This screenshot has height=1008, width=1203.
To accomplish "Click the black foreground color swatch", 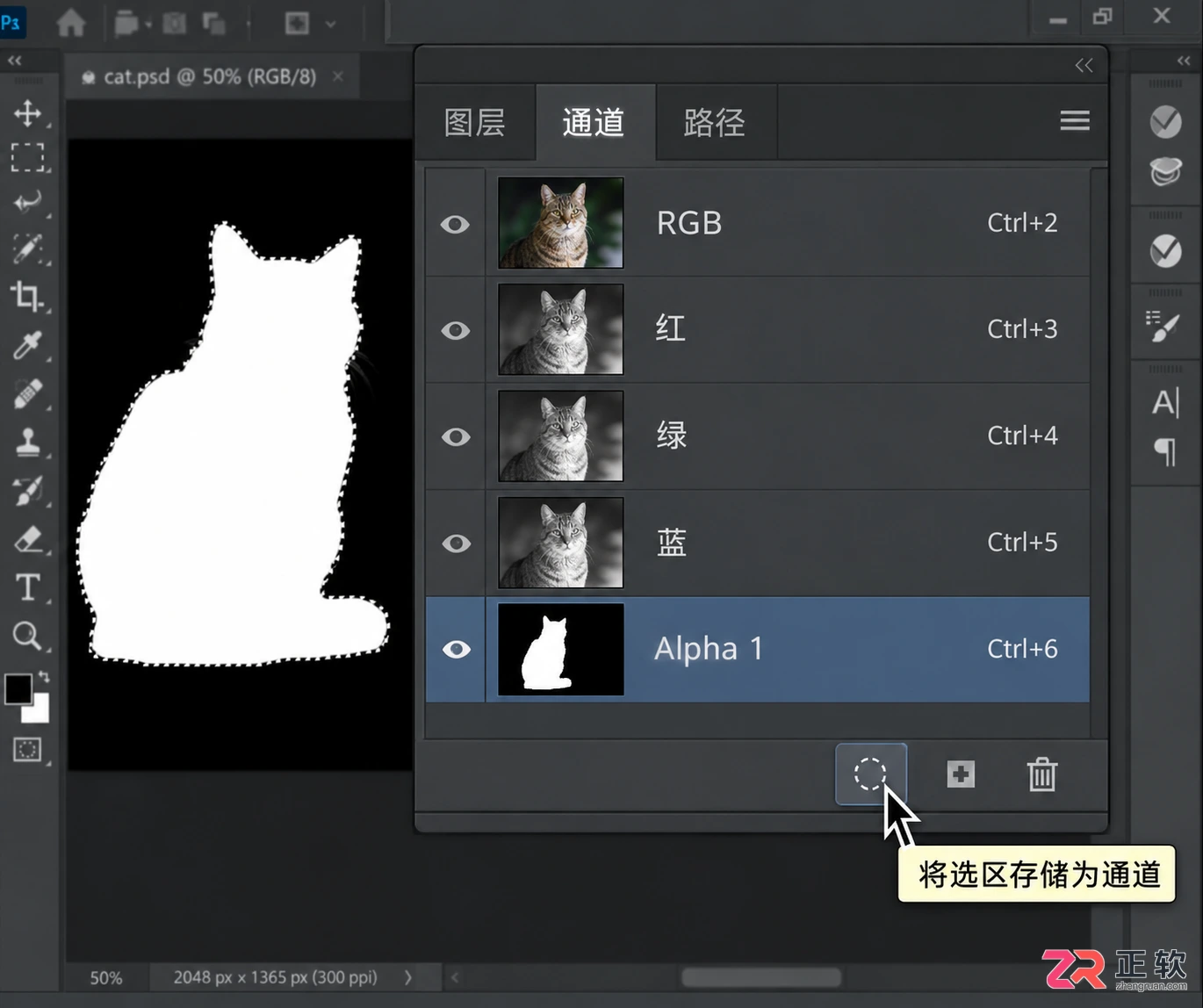I will 18,688.
